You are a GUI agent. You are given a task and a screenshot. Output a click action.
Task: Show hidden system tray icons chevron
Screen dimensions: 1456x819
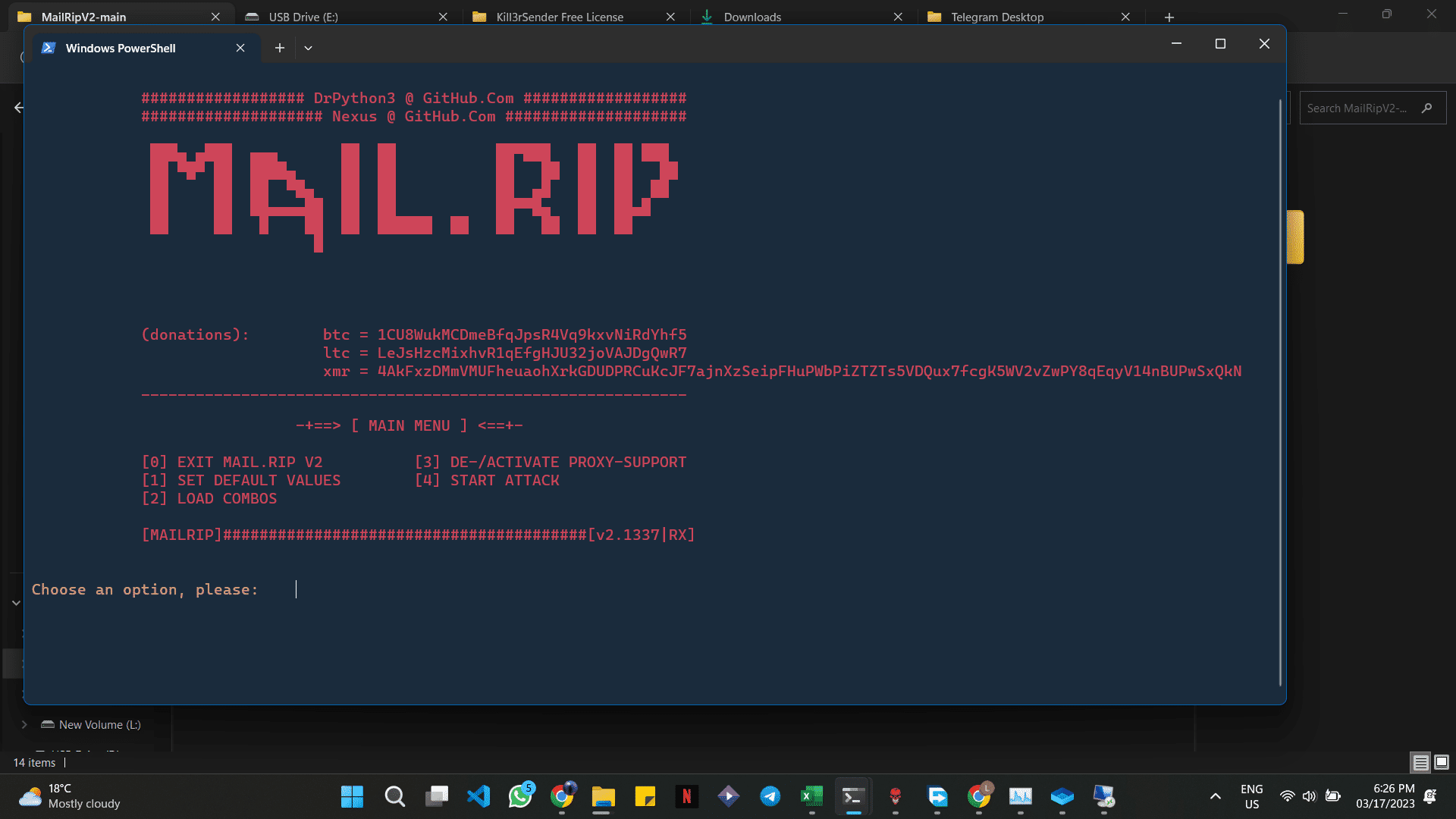(1216, 796)
